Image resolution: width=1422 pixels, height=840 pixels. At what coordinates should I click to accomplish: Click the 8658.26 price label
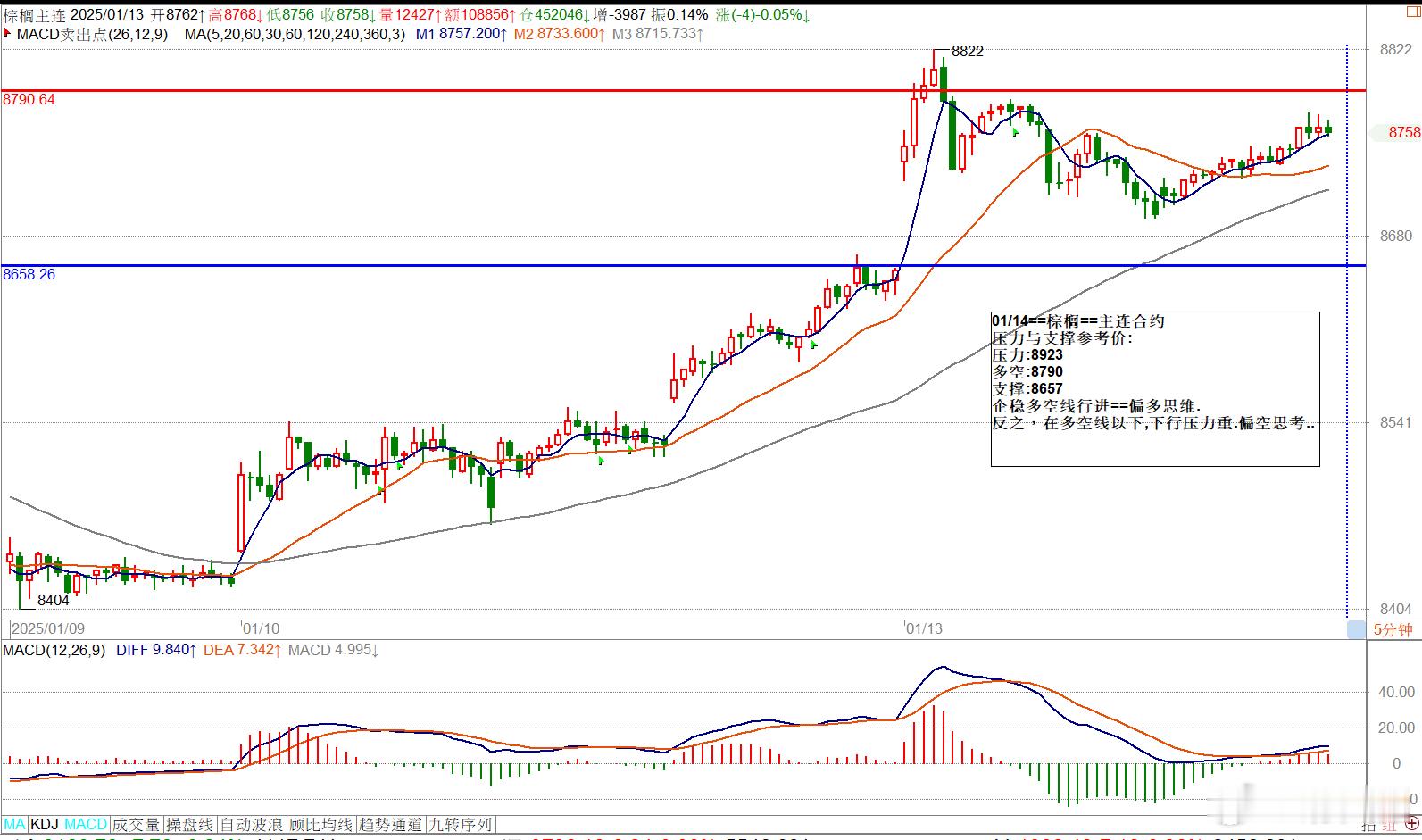pos(29,275)
